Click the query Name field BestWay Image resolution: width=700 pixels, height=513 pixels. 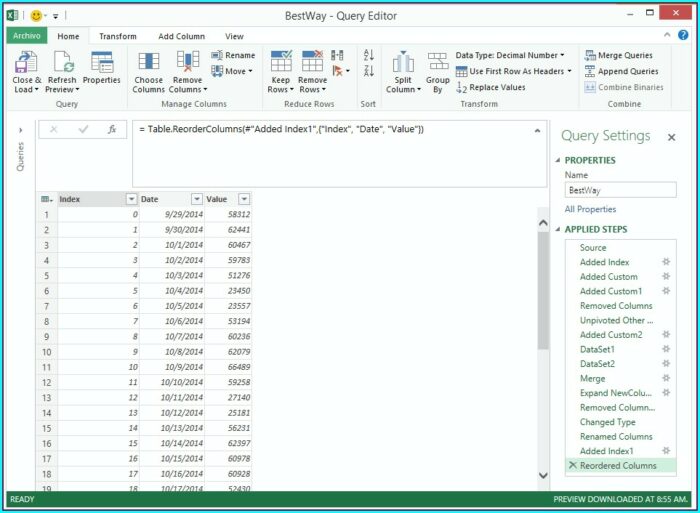621,190
